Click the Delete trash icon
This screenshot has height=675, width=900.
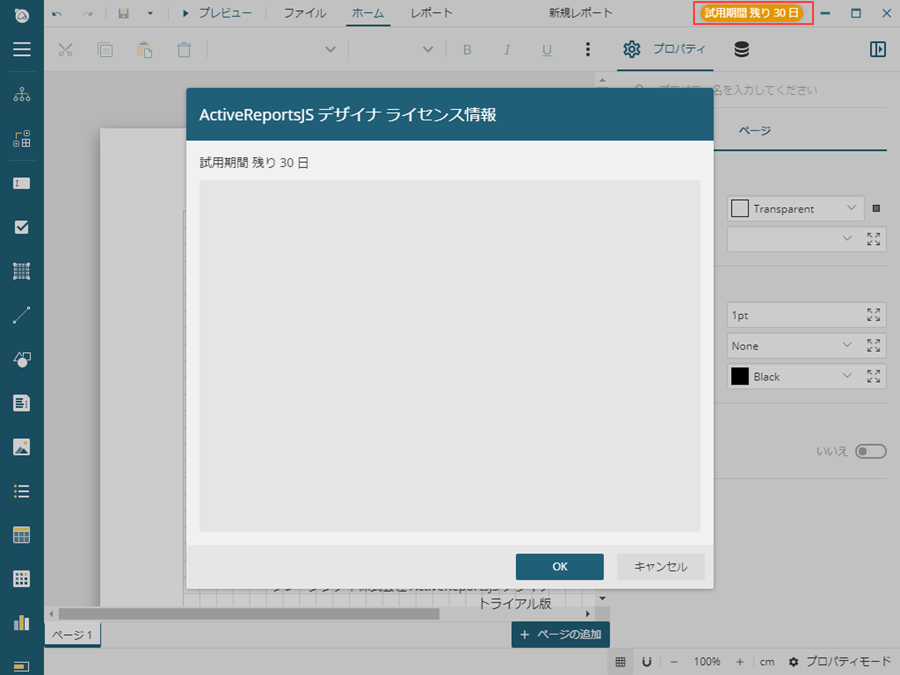[184, 50]
